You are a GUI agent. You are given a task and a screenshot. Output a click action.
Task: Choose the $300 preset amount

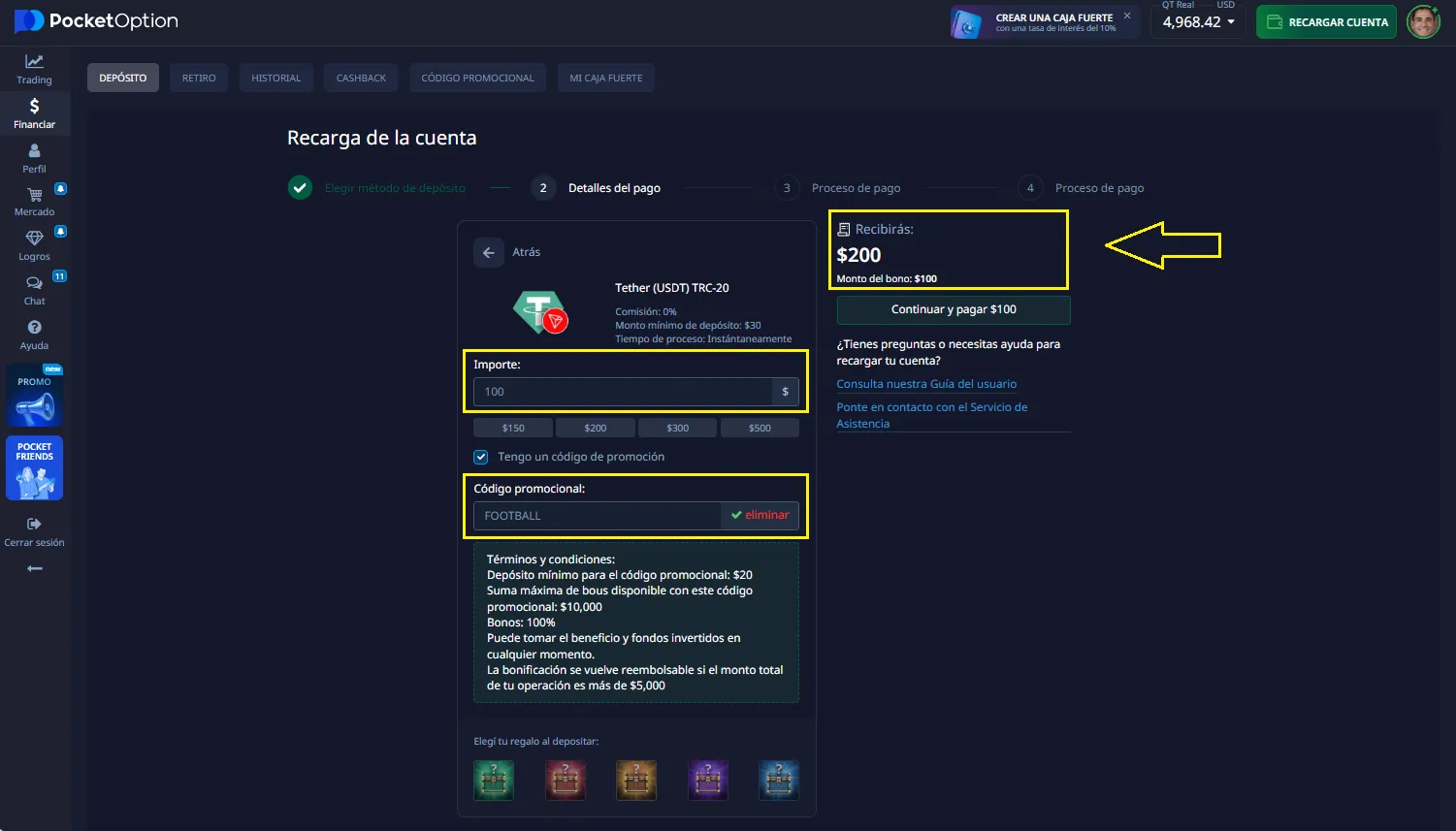click(x=678, y=428)
